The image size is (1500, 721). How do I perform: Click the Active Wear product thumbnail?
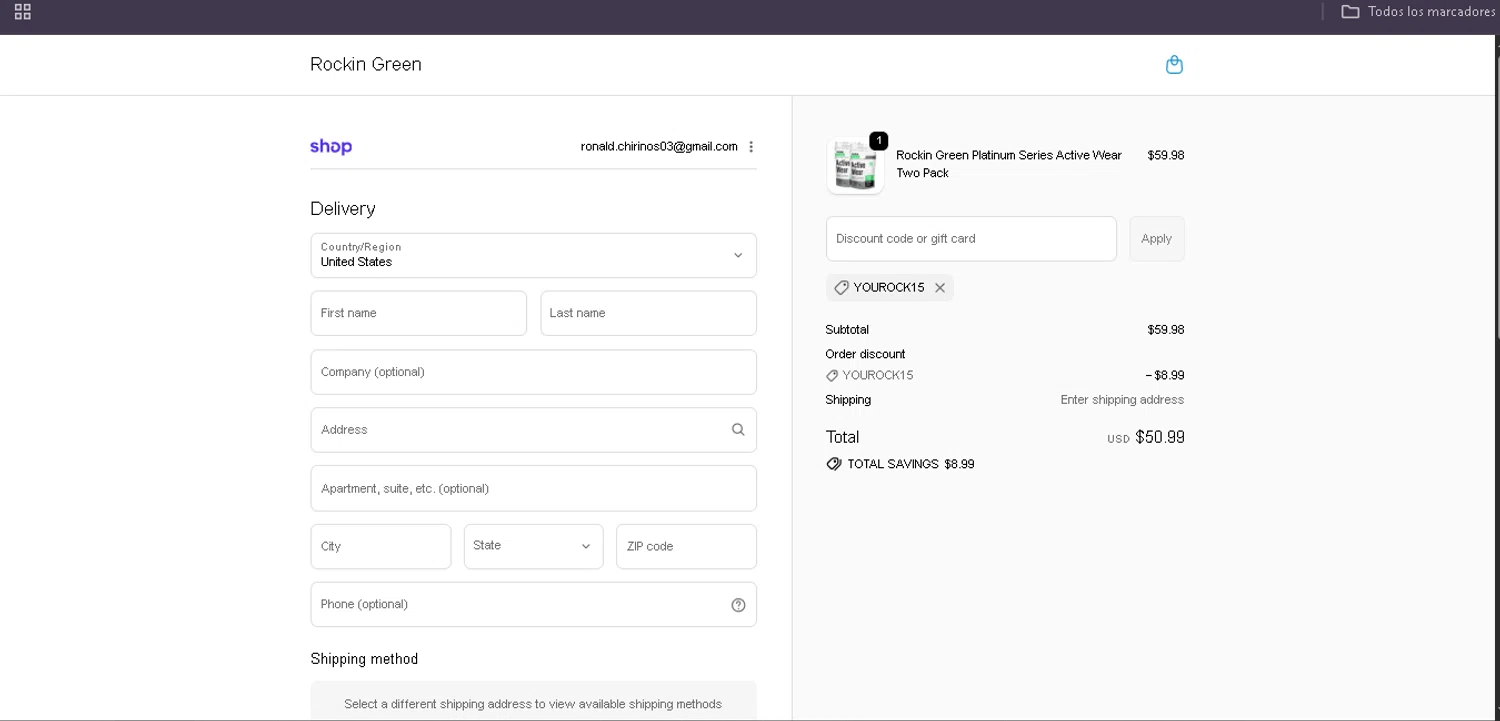(x=855, y=165)
